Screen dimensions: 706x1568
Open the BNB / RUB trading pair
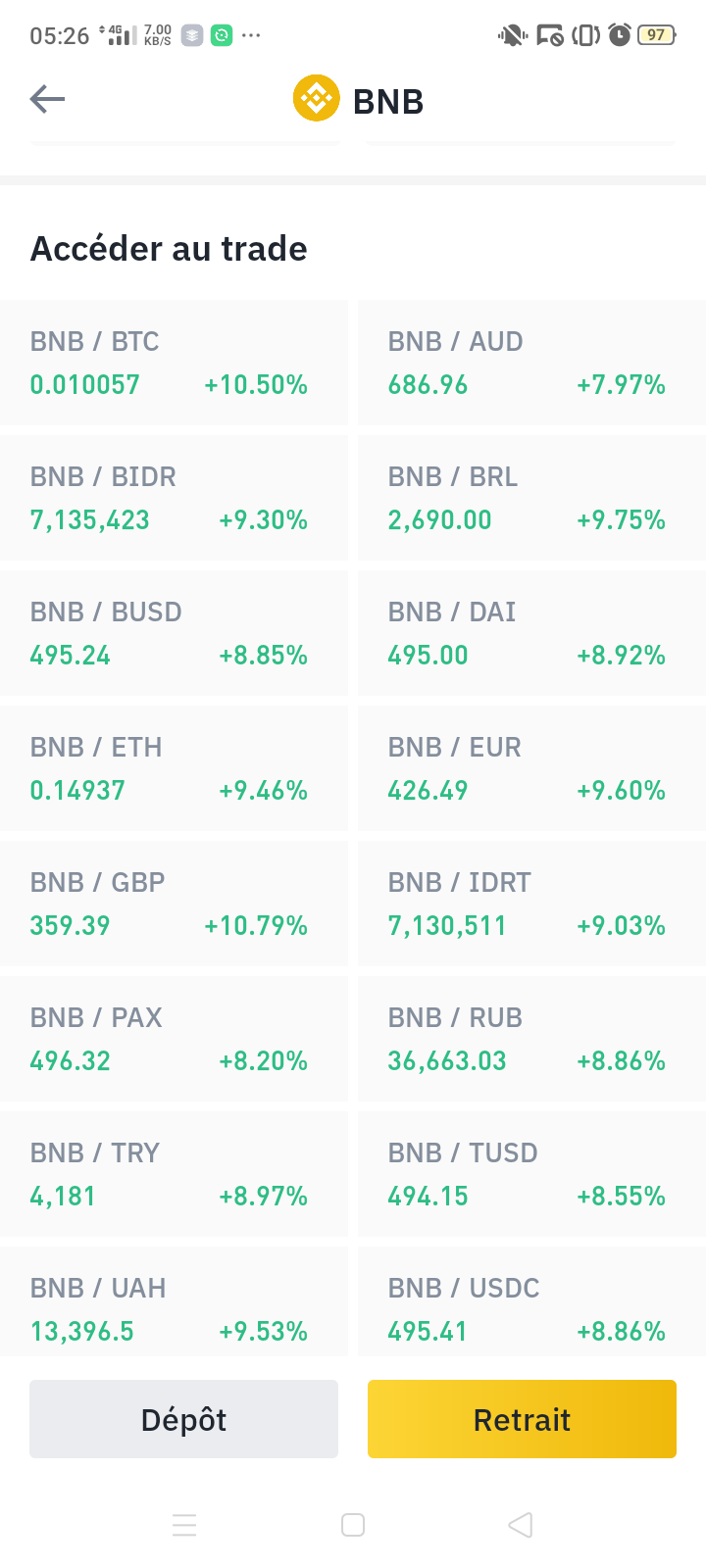531,1039
